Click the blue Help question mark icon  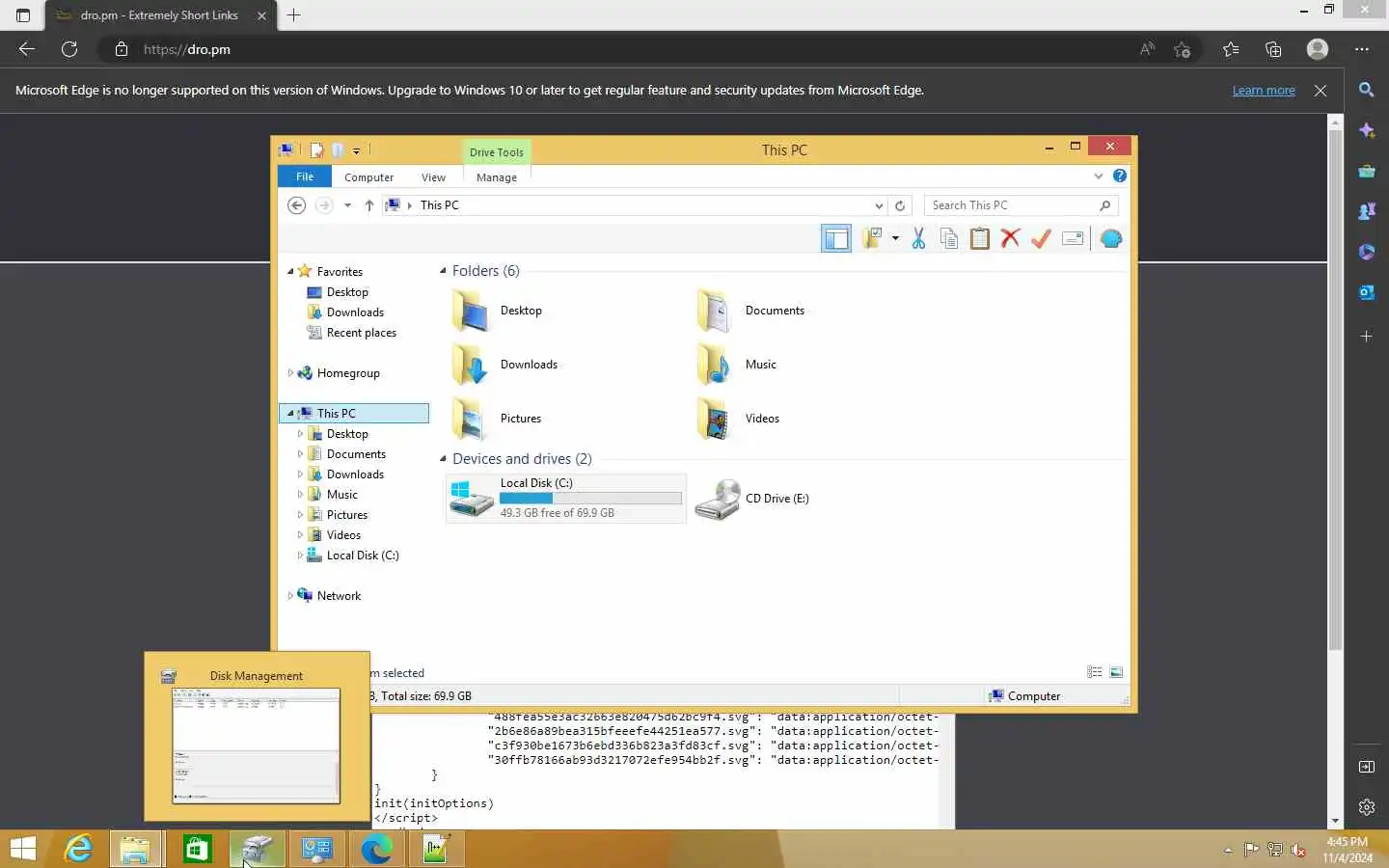coord(1119,176)
